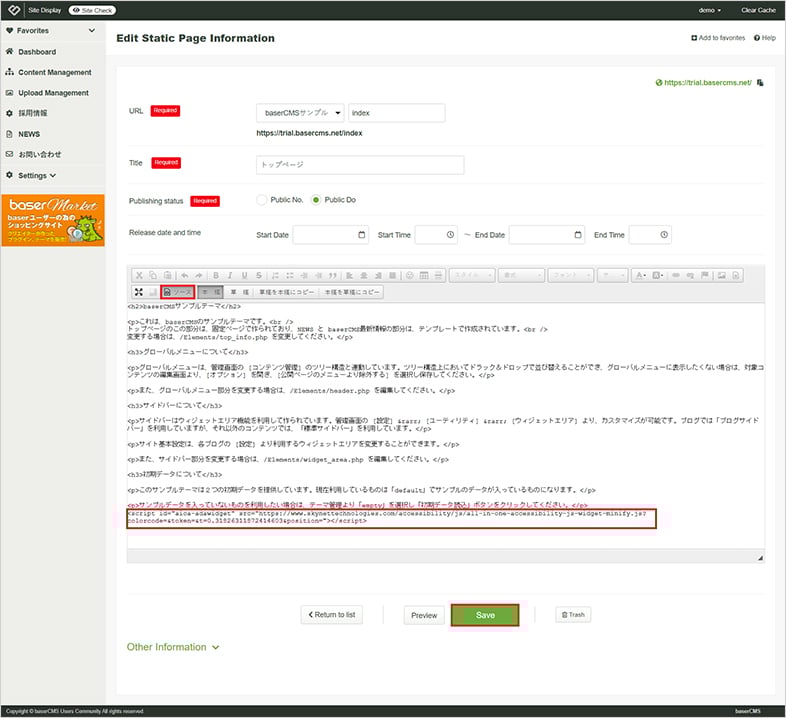Viewport: 786px width, 718px height.
Task: Open the text color picker
Action: pos(640,275)
